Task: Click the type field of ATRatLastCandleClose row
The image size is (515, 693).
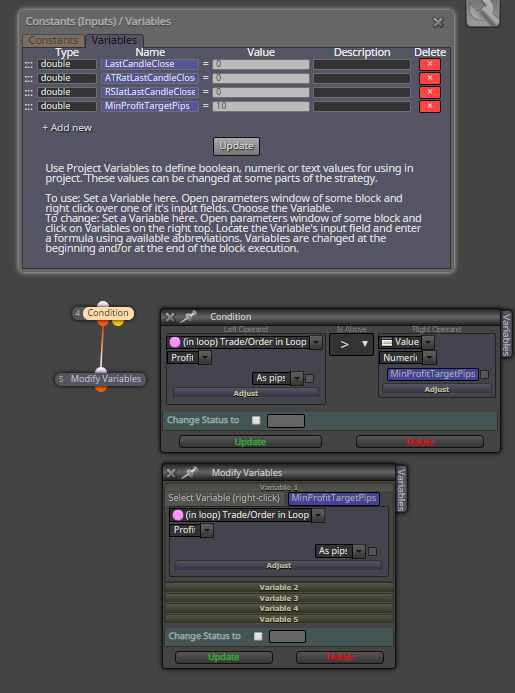Action: pos(67,78)
